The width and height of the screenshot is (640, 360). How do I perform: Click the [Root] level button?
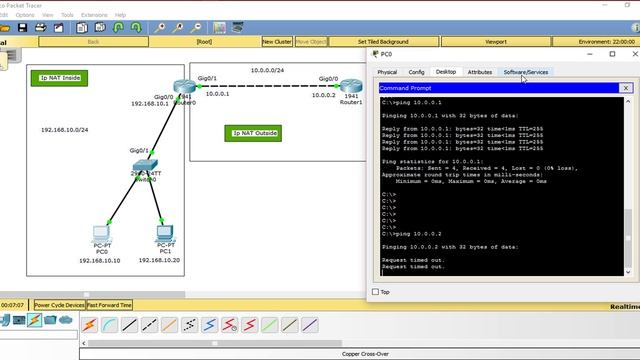(204, 42)
